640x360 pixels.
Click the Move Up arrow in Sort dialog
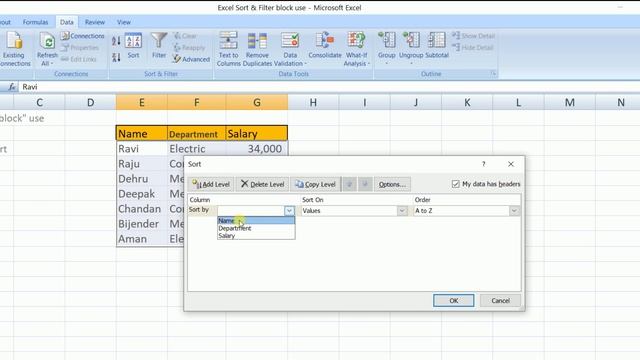pyautogui.click(x=349, y=184)
